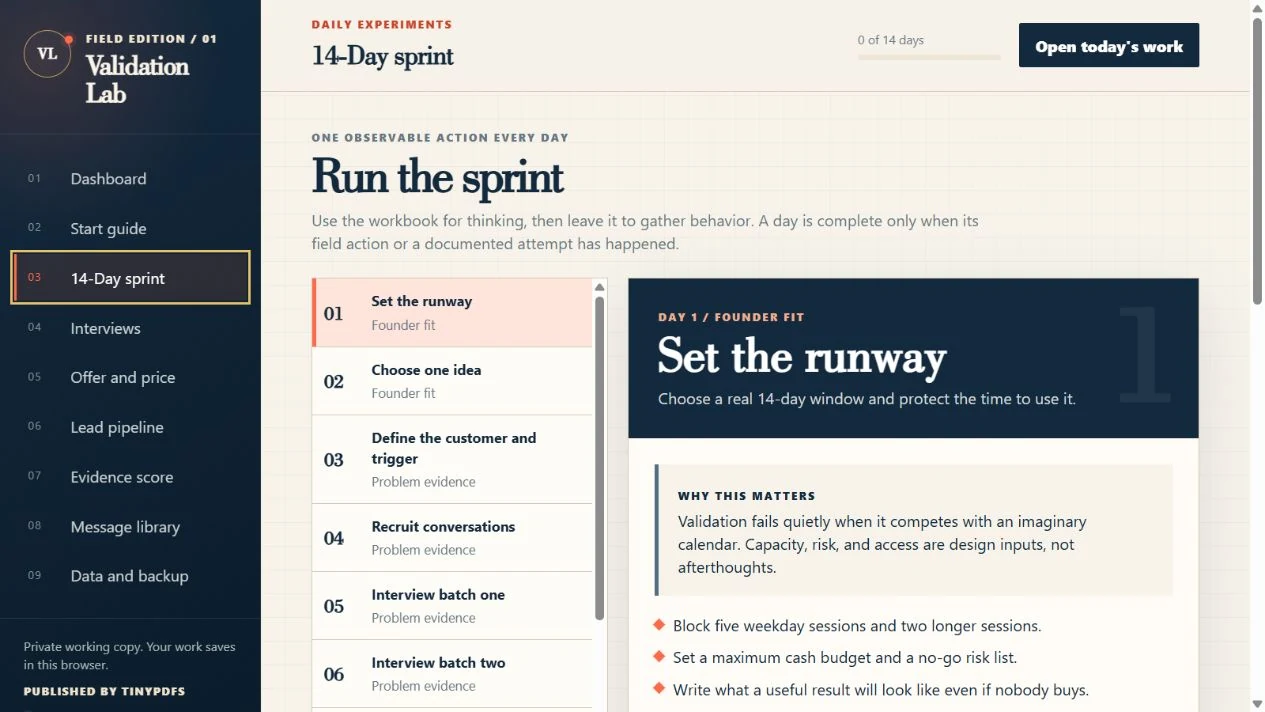Click 'DAY 1 / FOUNDER FIT' label

(731, 317)
